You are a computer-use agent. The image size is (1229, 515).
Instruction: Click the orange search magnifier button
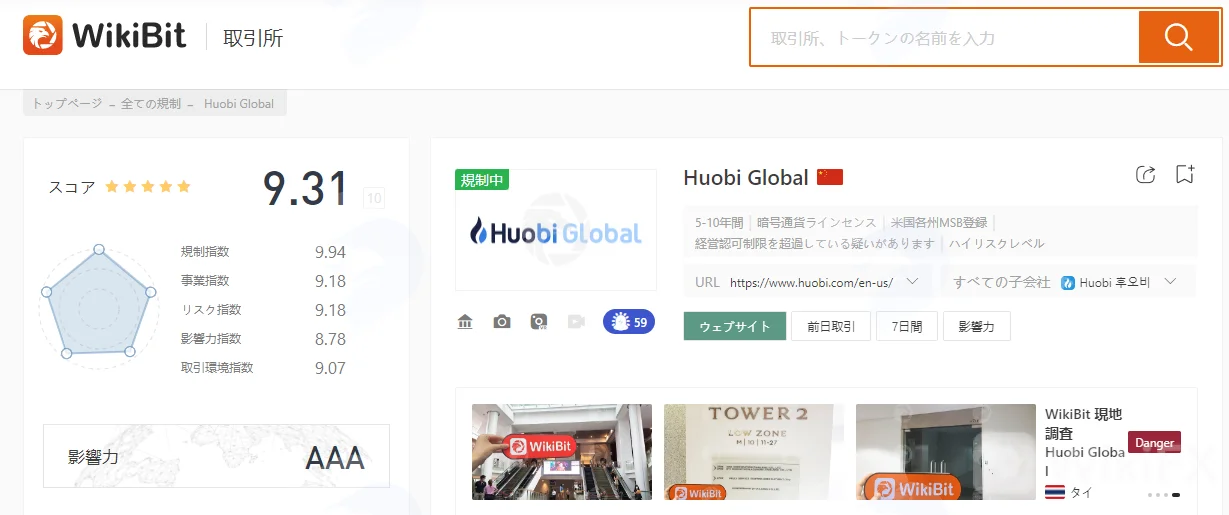click(1179, 38)
